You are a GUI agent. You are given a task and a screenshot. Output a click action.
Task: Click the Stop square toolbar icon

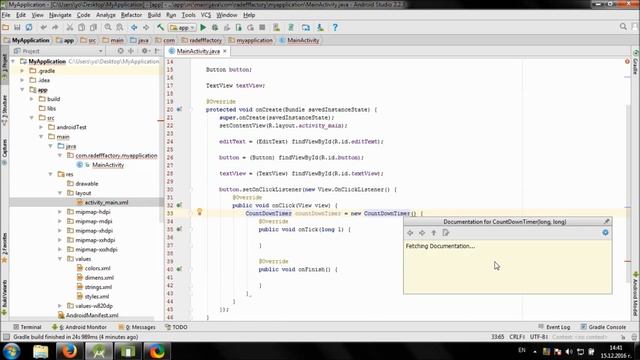tap(262, 27)
